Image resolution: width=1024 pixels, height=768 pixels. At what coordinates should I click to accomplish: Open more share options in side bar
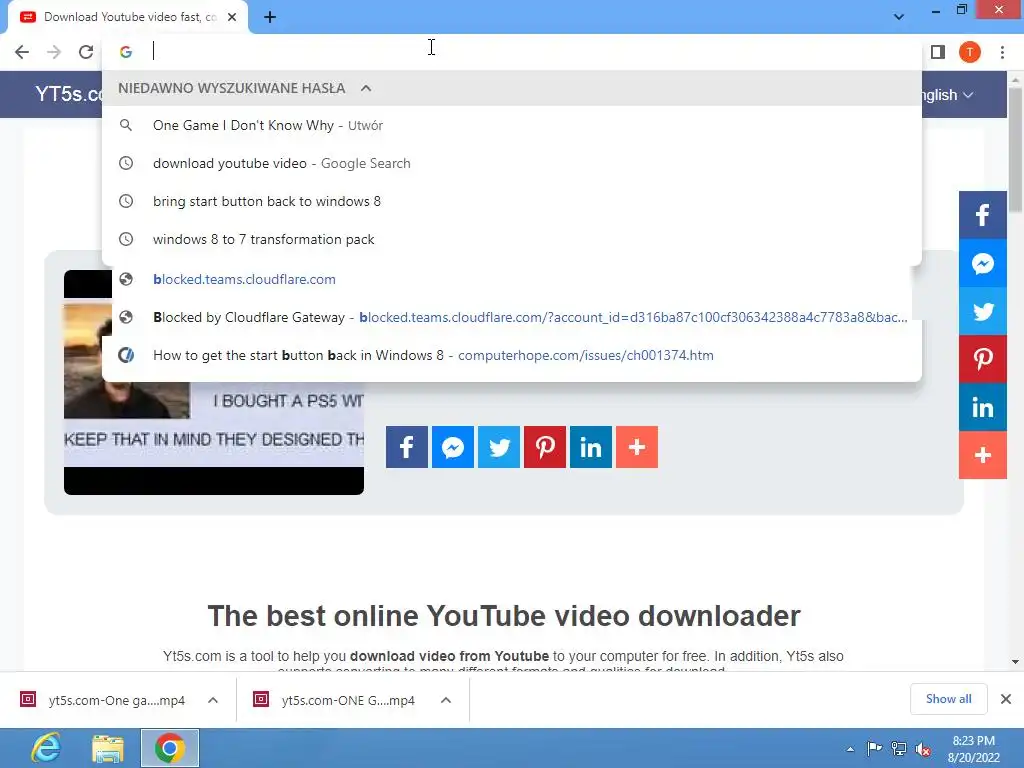[983, 455]
